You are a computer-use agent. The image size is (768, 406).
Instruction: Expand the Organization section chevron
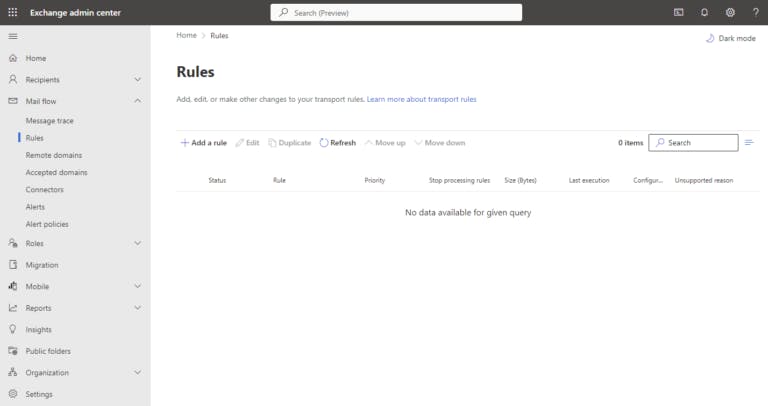pos(138,372)
